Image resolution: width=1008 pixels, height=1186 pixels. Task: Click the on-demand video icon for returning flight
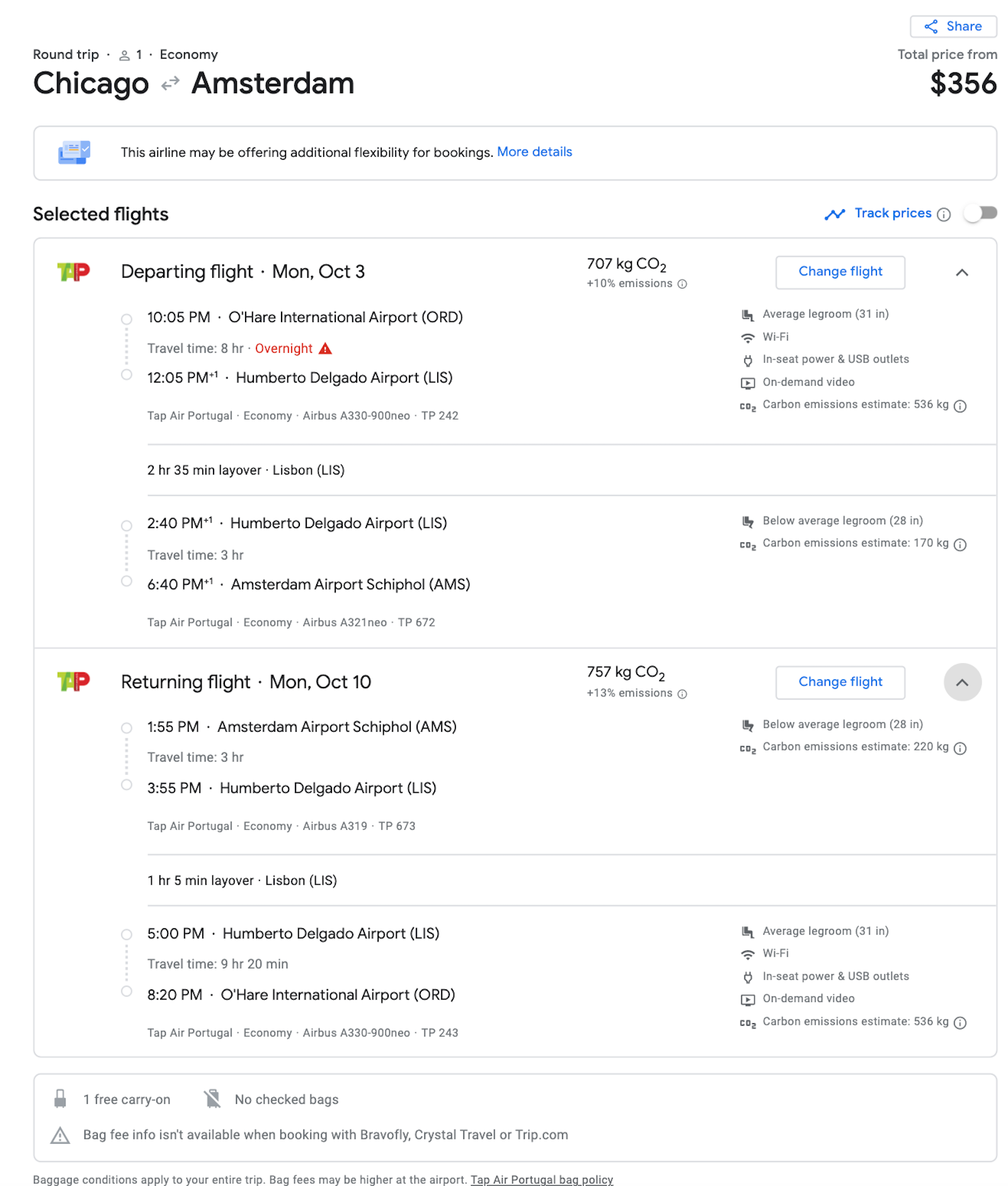(x=747, y=998)
